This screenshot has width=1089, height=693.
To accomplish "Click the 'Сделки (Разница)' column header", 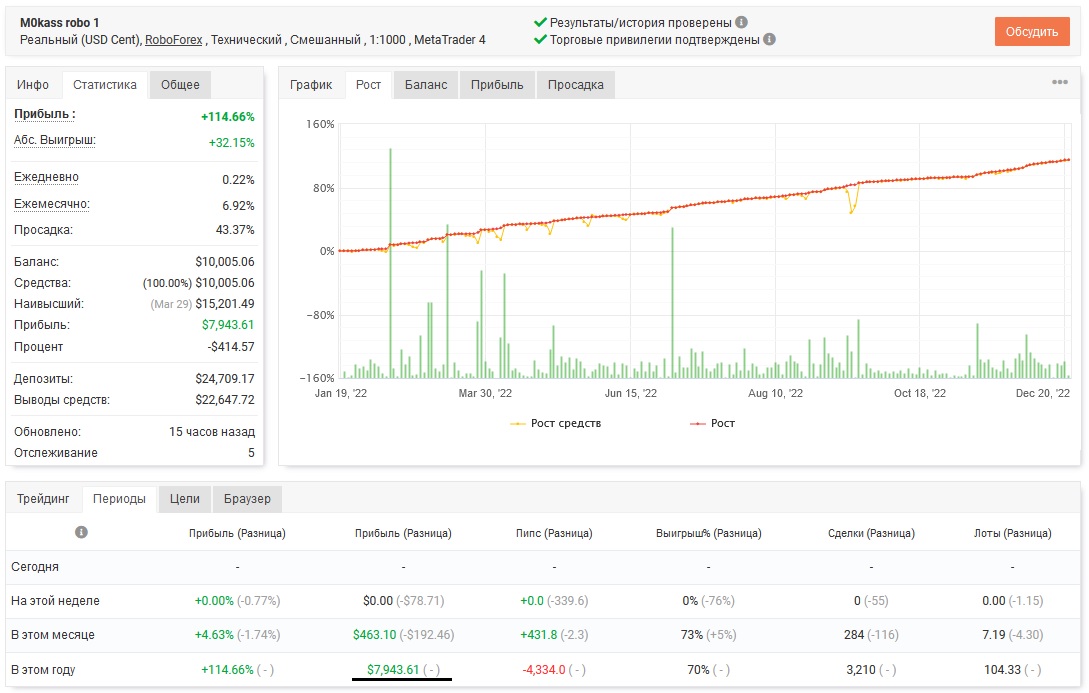I will (871, 533).
